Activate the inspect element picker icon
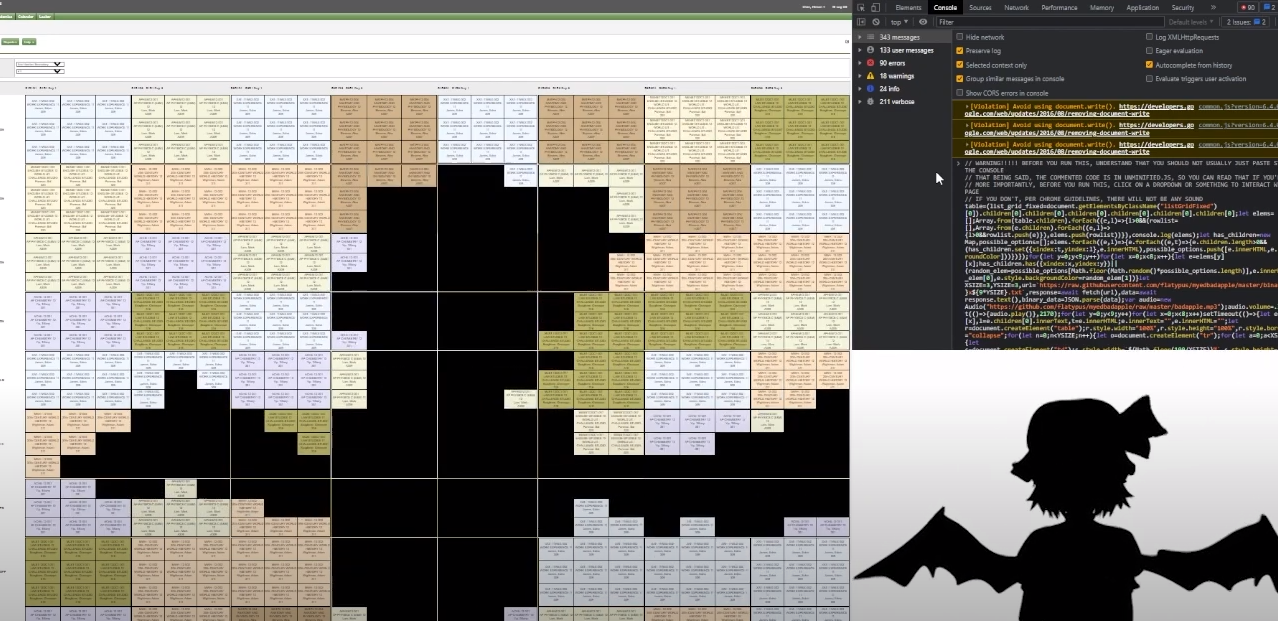 point(861,8)
